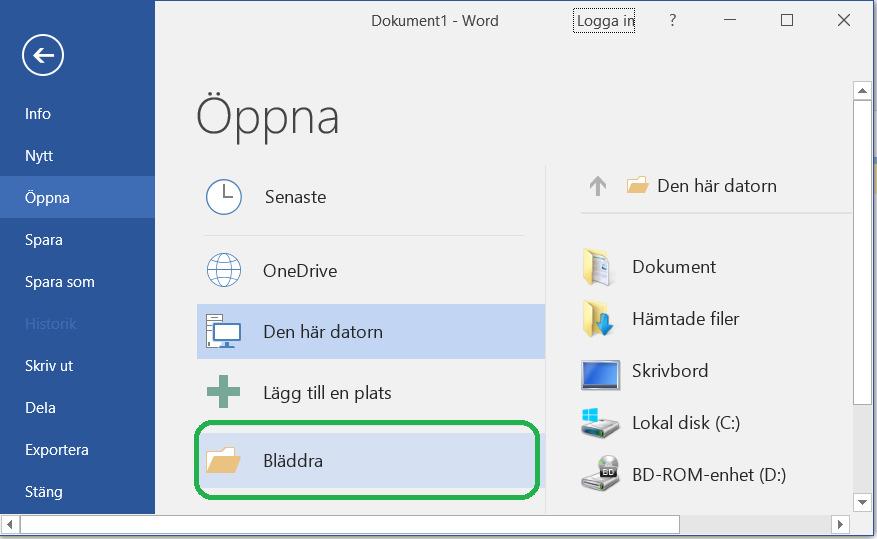Maximize the Word window
Screen dimensions: 877x539
(787, 20)
